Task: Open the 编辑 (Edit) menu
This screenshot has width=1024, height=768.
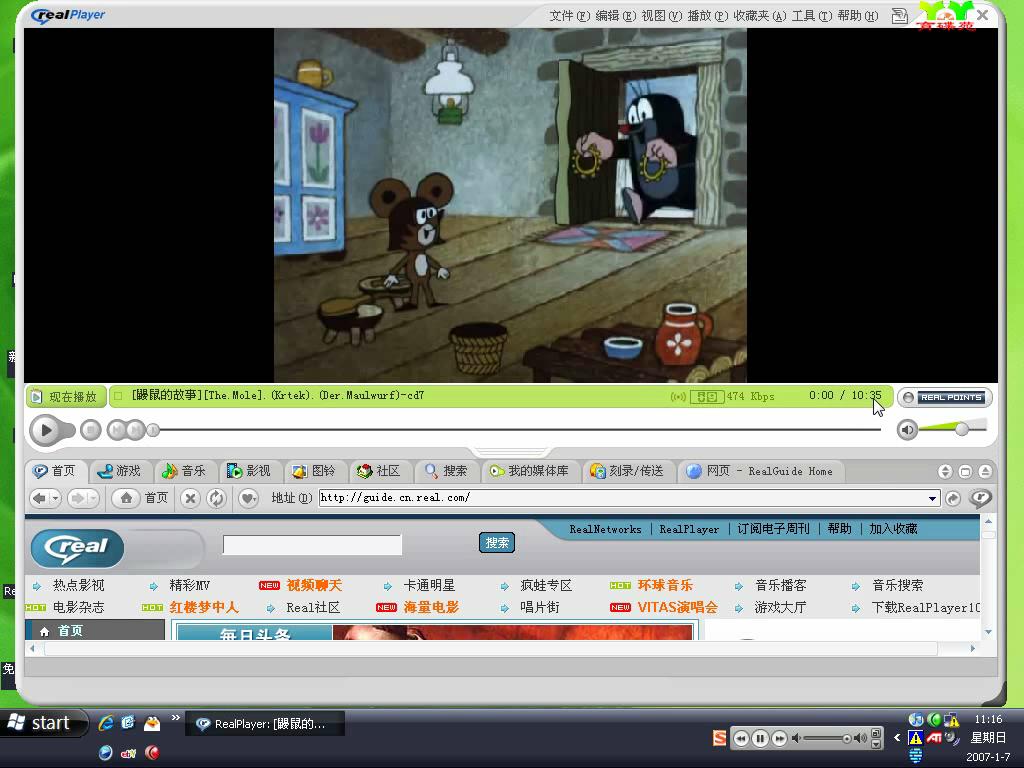Action: click(615, 16)
